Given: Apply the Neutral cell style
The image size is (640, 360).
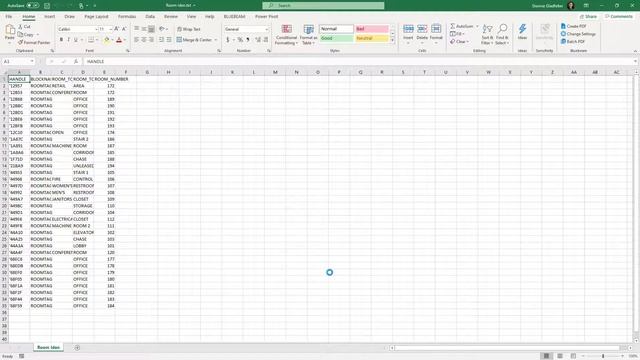Looking at the screenshot, I should (x=372, y=38).
